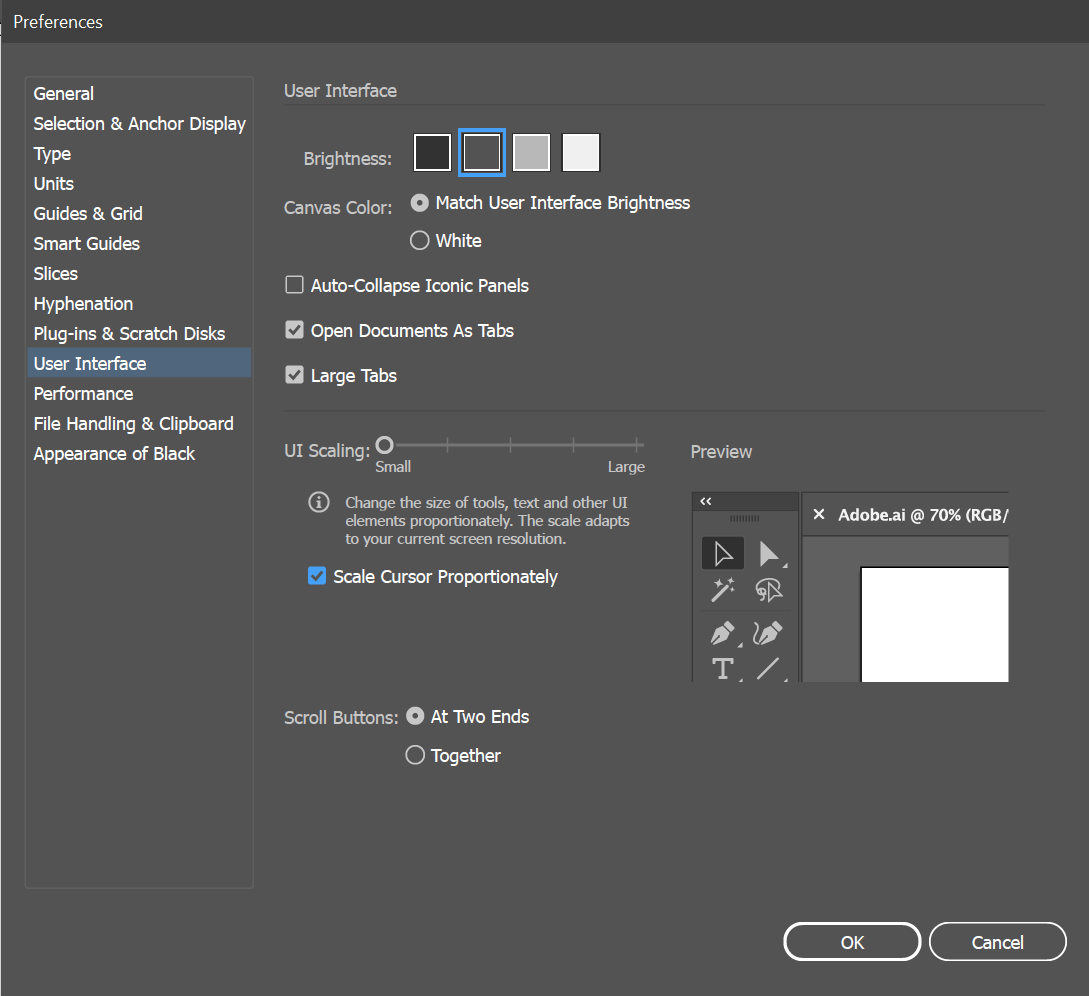
Task: Click the Direct Selection tool in preview
Action: [768, 553]
